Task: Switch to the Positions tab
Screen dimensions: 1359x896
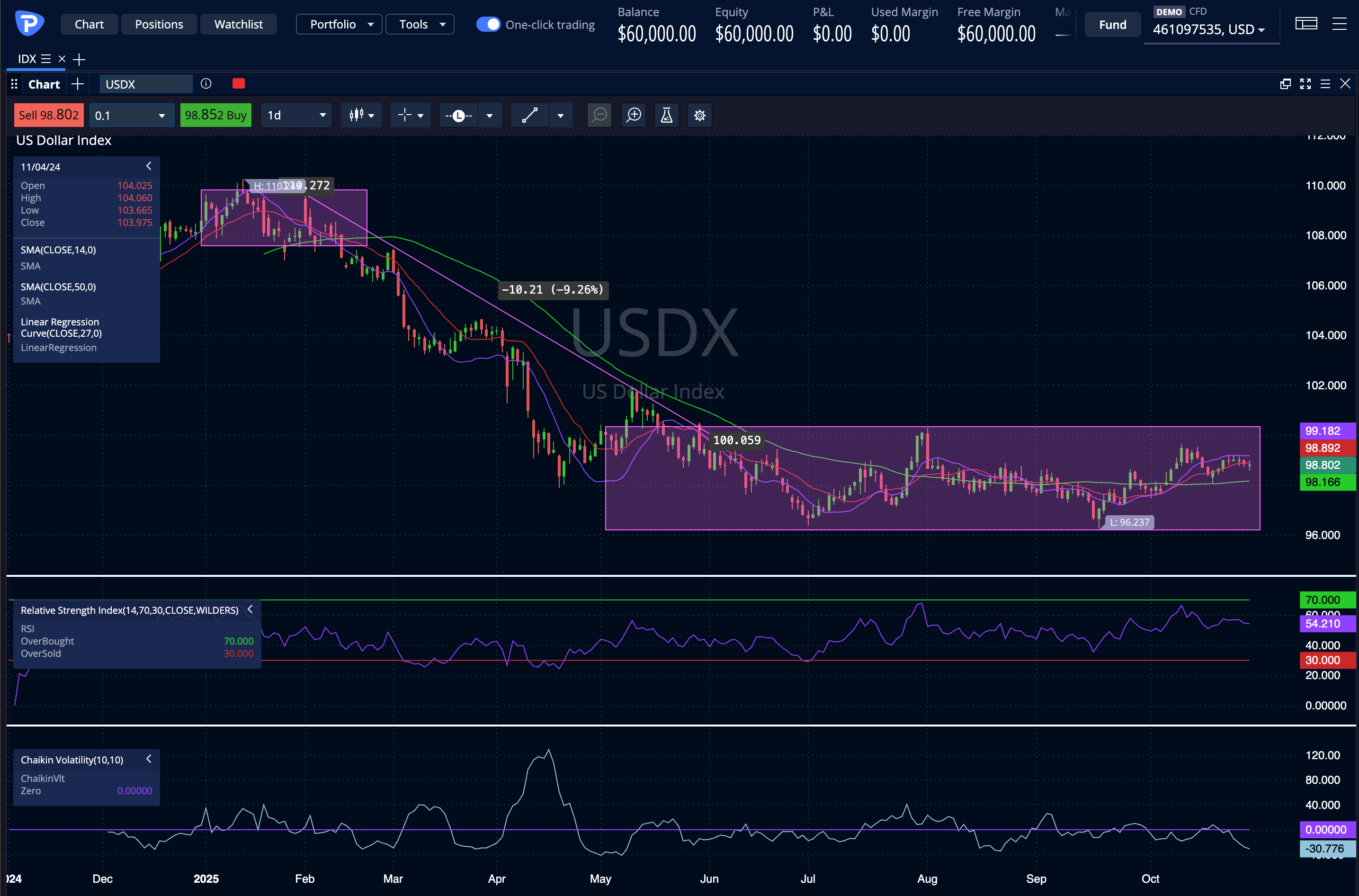Action: click(x=159, y=24)
